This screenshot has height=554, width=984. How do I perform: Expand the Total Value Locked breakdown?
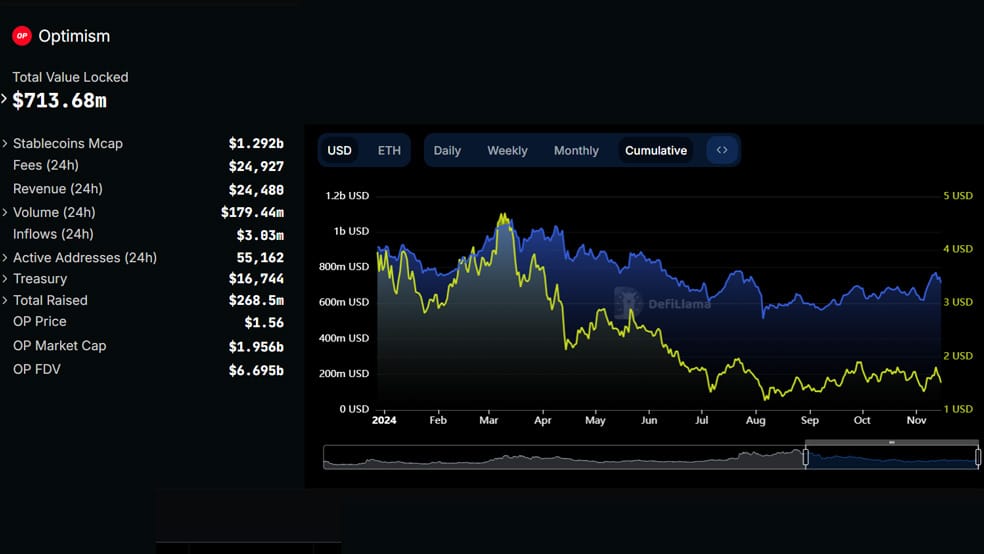(x=4, y=99)
